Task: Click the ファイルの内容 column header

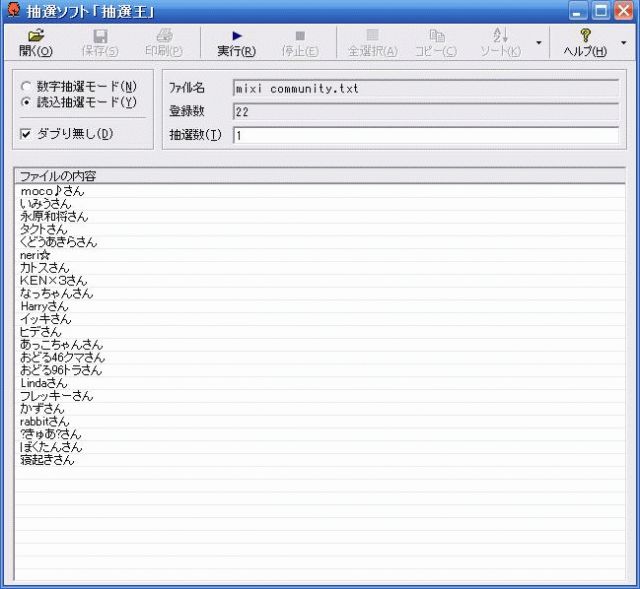Action: click(320, 176)
